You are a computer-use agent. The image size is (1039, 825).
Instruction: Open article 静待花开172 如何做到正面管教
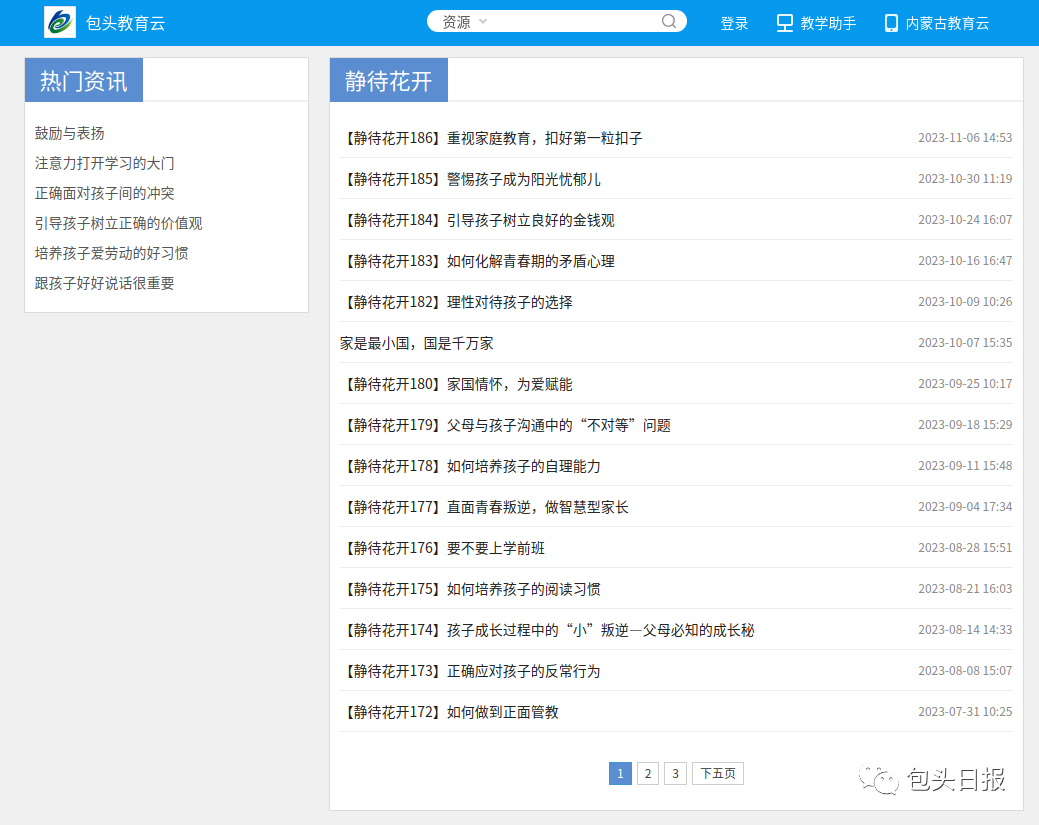[x=449, y=712]
